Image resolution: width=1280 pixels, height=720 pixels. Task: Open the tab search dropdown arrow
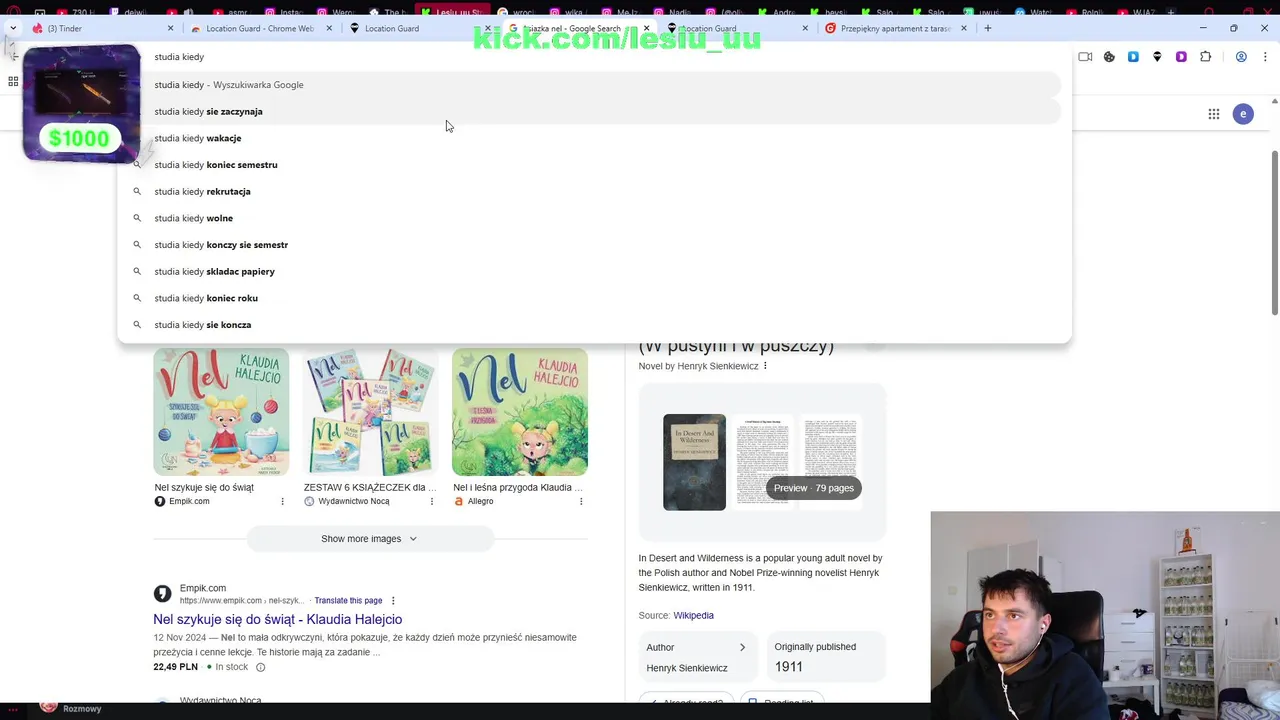[12, 28]
